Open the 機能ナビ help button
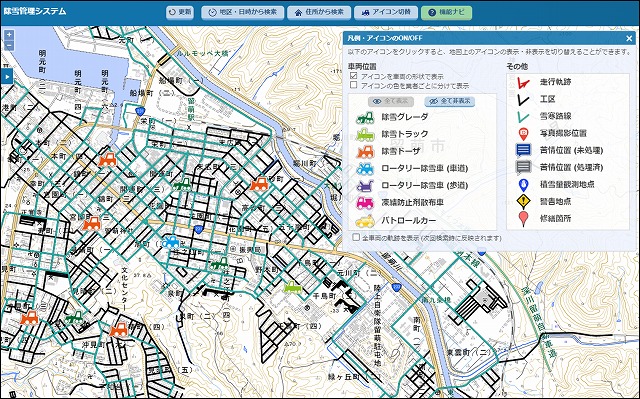 [x=446, y=12]
